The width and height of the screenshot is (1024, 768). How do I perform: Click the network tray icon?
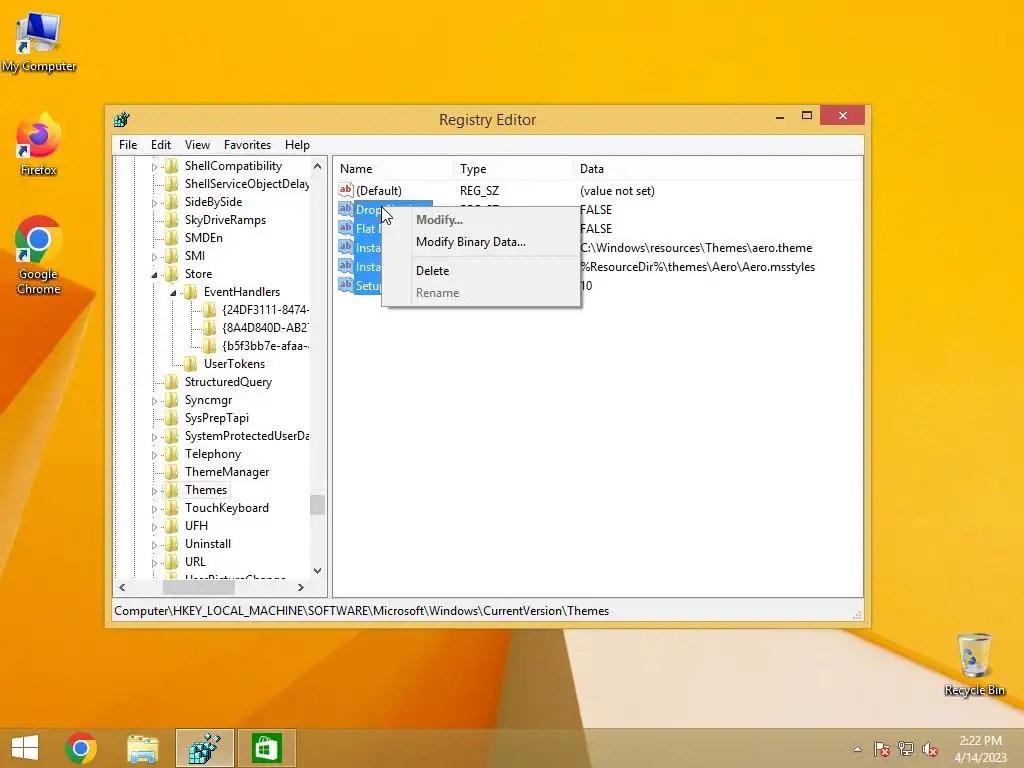pos(906,749)
